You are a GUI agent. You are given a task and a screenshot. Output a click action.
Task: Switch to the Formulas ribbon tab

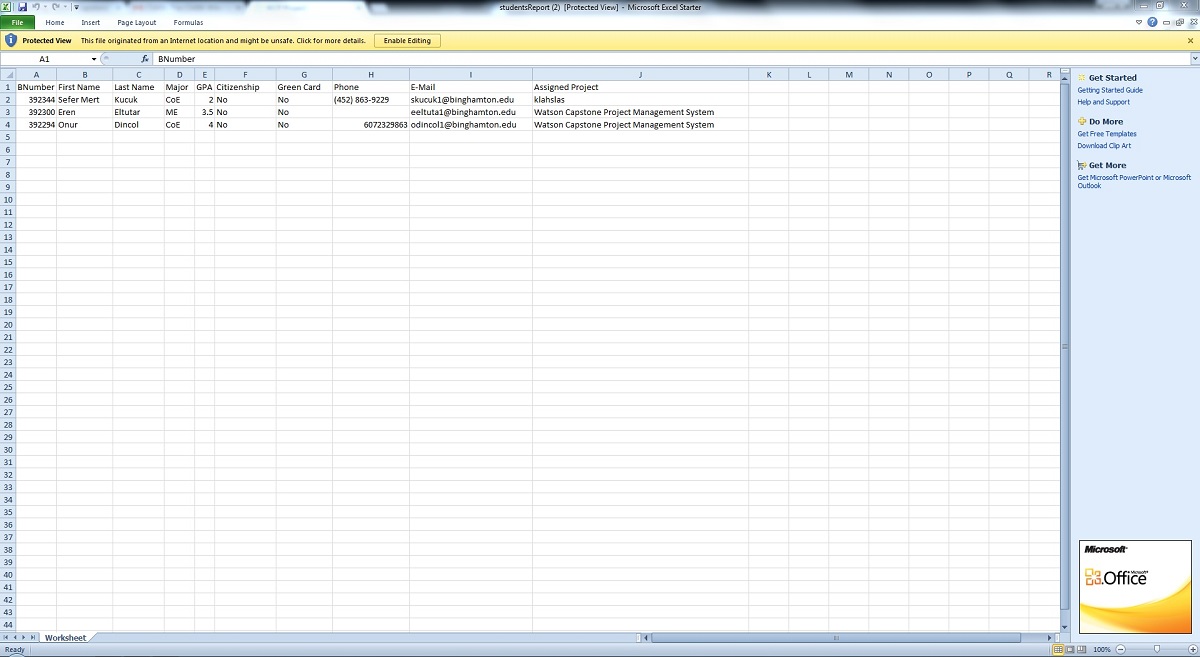click(x=188, y=22)
